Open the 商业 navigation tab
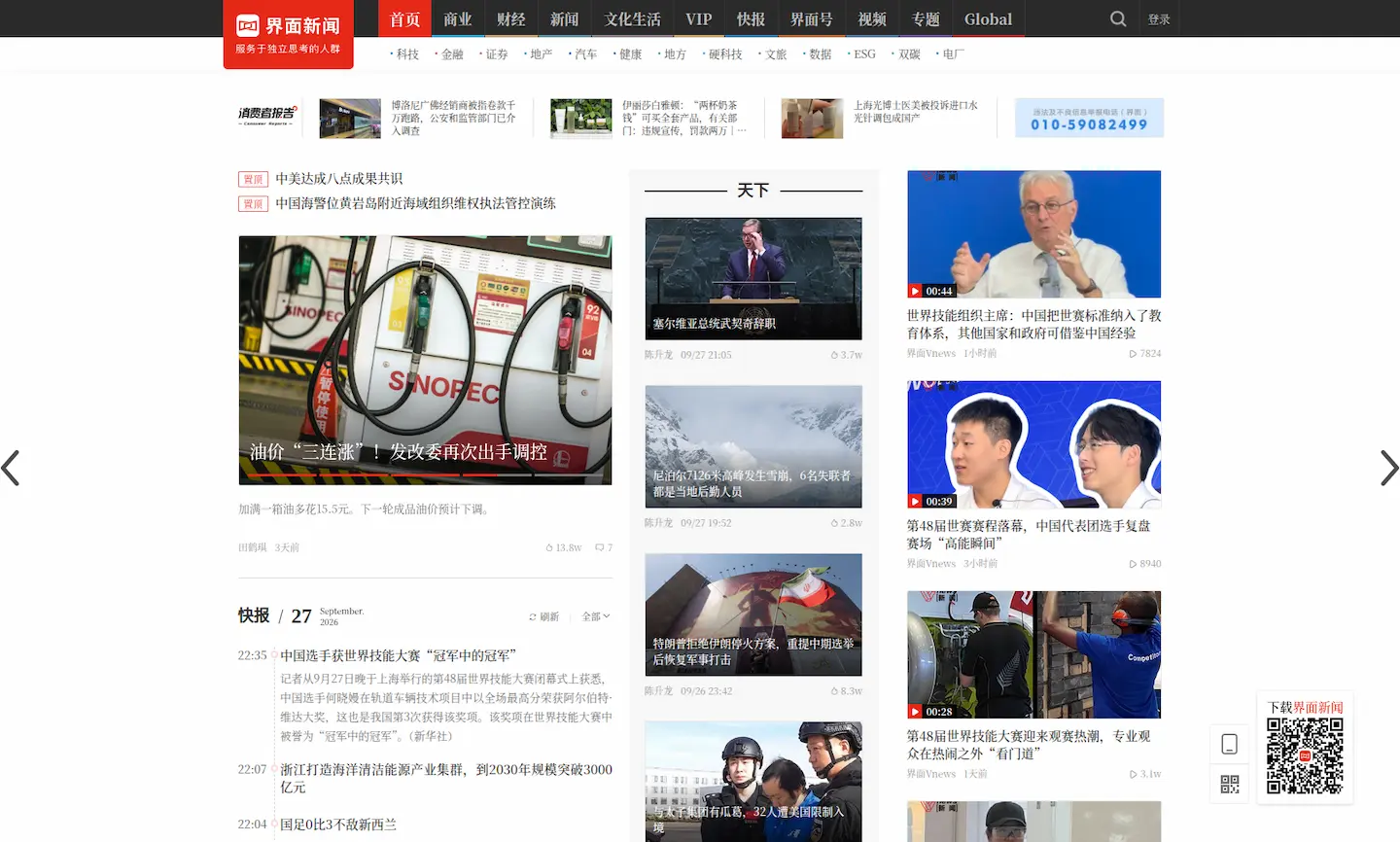This screenshot has height=842, width=1400. pyautogui.click(x=458, y=18)
